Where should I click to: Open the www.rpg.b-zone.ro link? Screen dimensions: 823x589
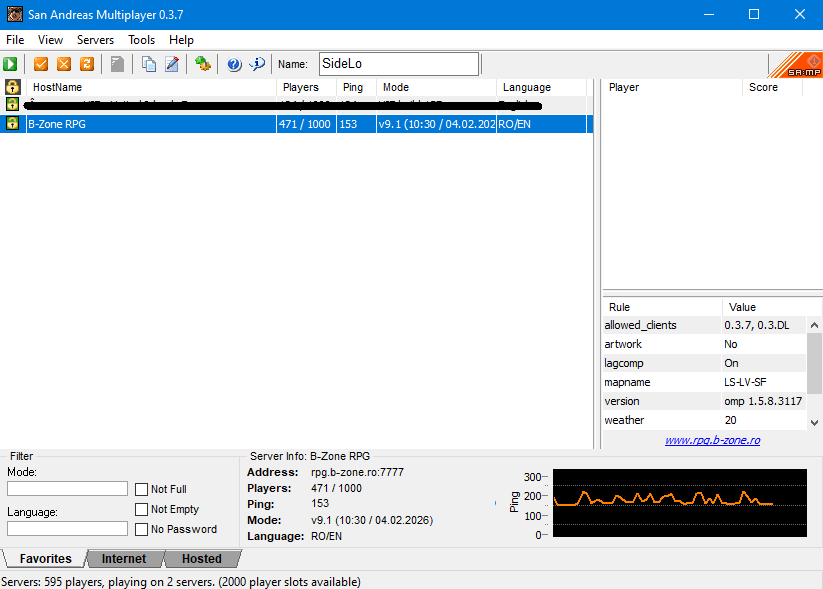click(712, 440)
